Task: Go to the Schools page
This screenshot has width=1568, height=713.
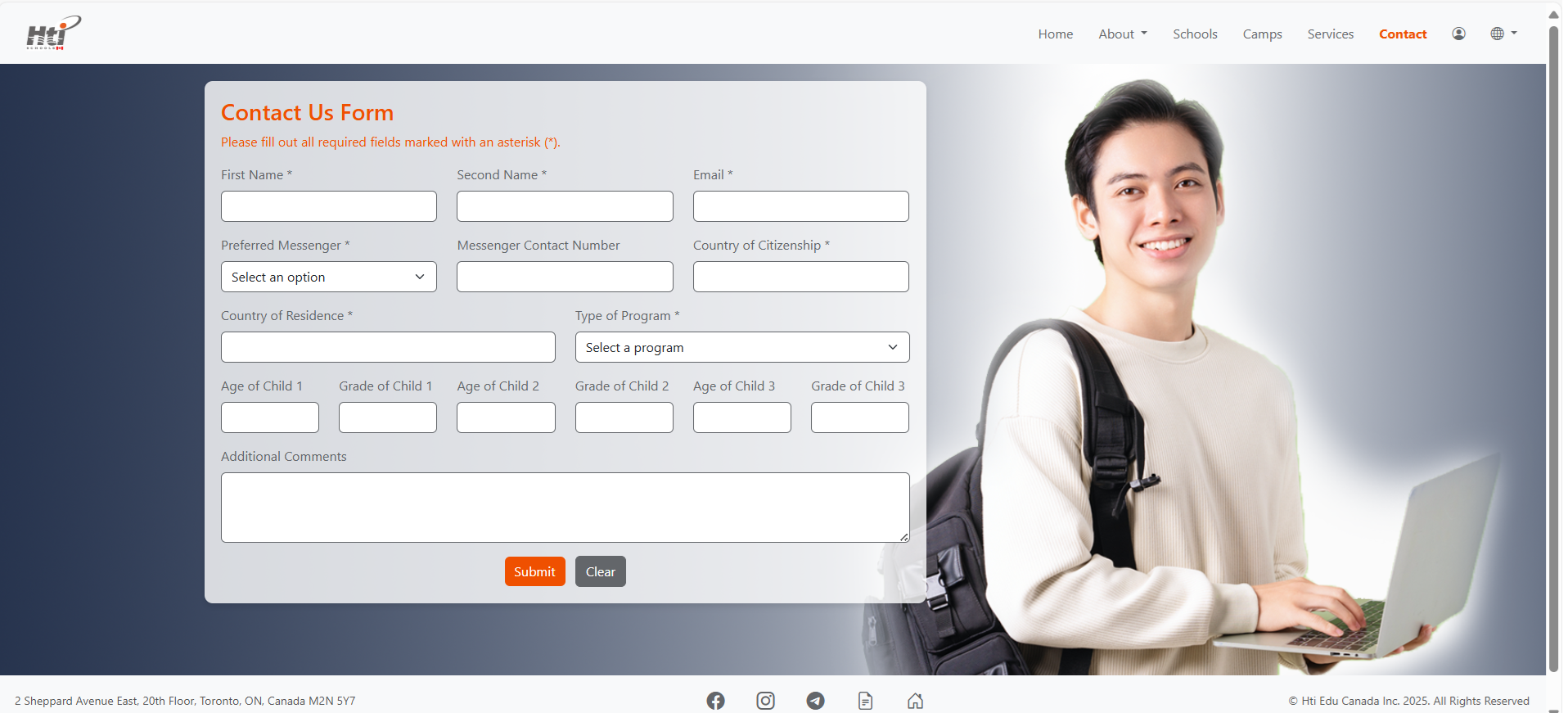Action: [x=1194, y=34]
